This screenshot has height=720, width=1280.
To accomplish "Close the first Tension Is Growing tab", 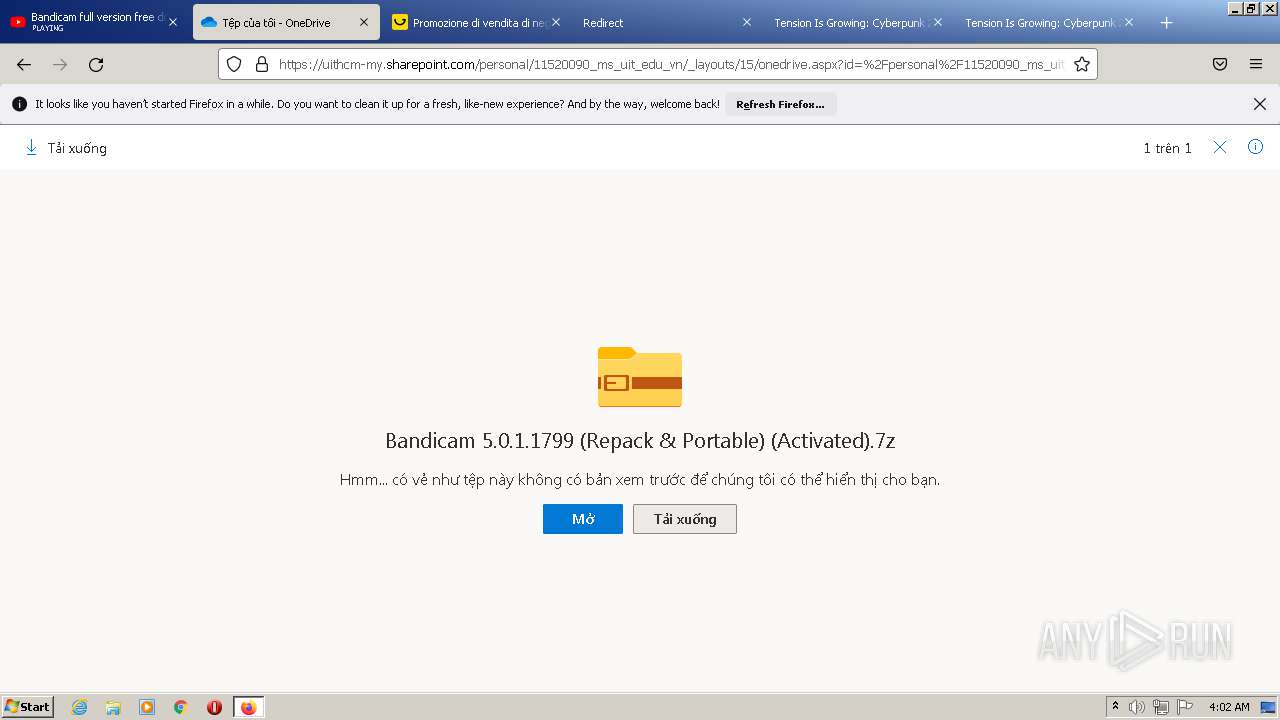I will click(937, 22).
